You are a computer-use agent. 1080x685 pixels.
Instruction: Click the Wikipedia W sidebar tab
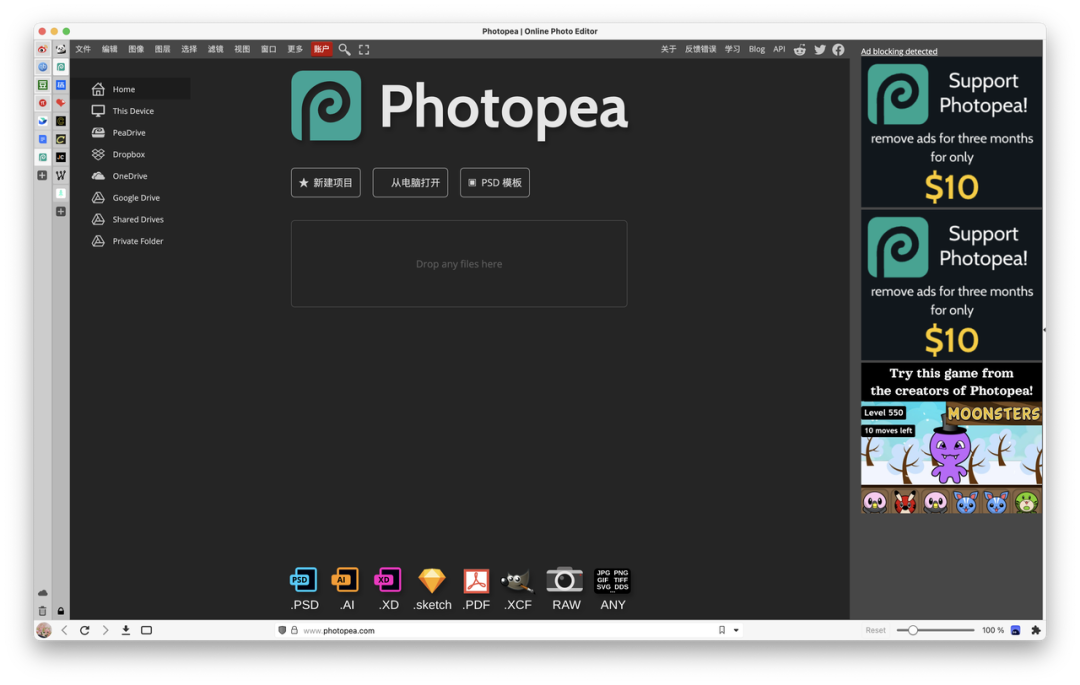pos(61,175)
